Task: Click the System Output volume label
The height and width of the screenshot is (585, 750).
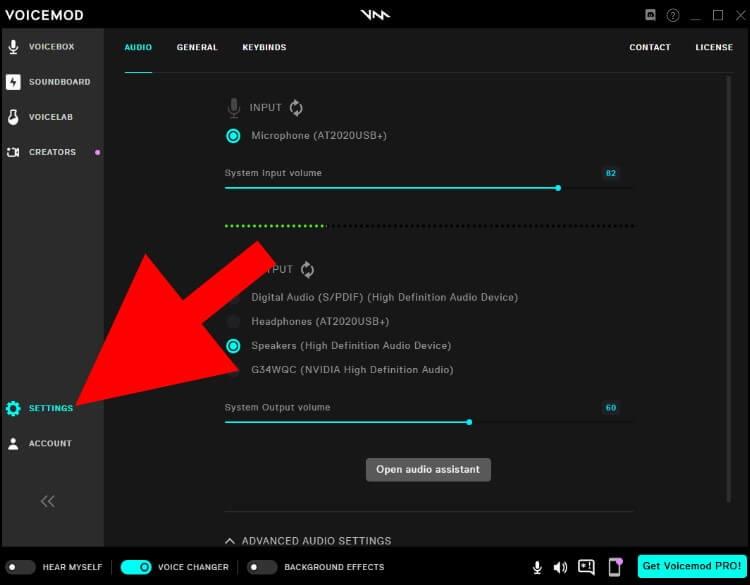Action: 277,408
